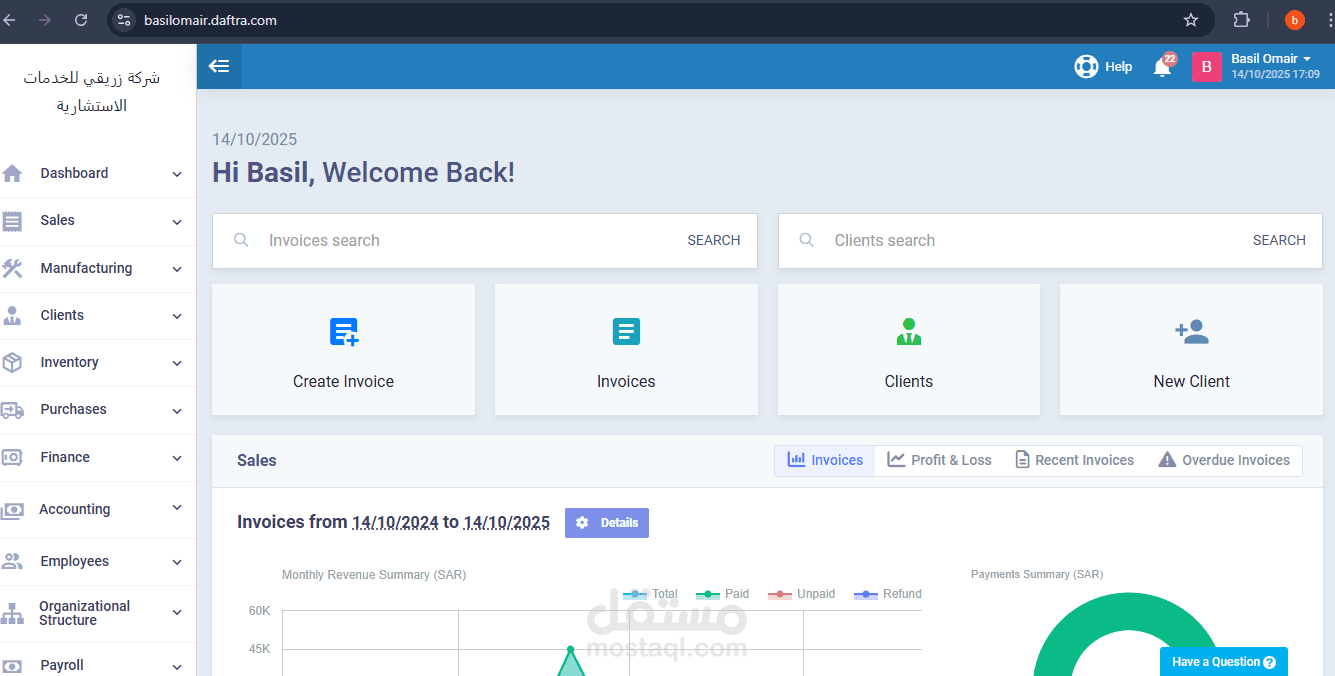
Task: Switch to the Invoices tab in Sales
Action: point(825,460)
